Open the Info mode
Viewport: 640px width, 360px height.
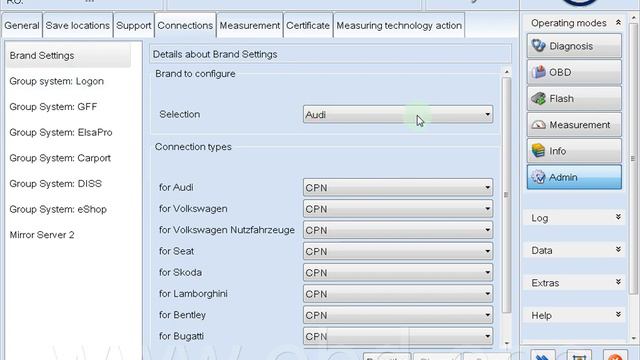click(574, 151)
